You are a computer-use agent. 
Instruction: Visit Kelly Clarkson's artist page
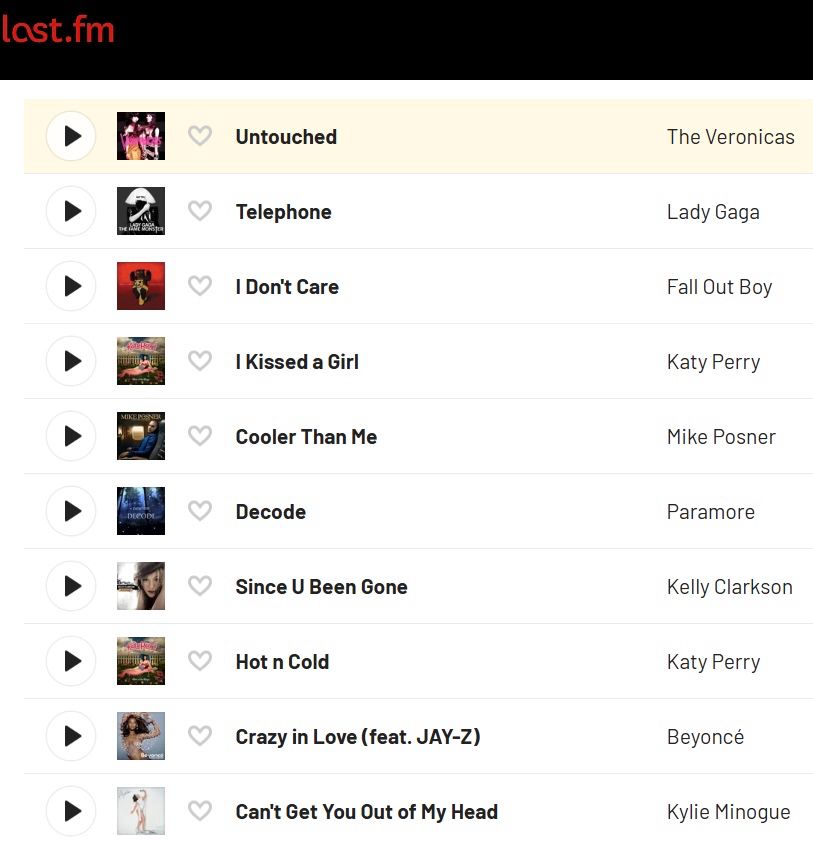tap(729, 587)
